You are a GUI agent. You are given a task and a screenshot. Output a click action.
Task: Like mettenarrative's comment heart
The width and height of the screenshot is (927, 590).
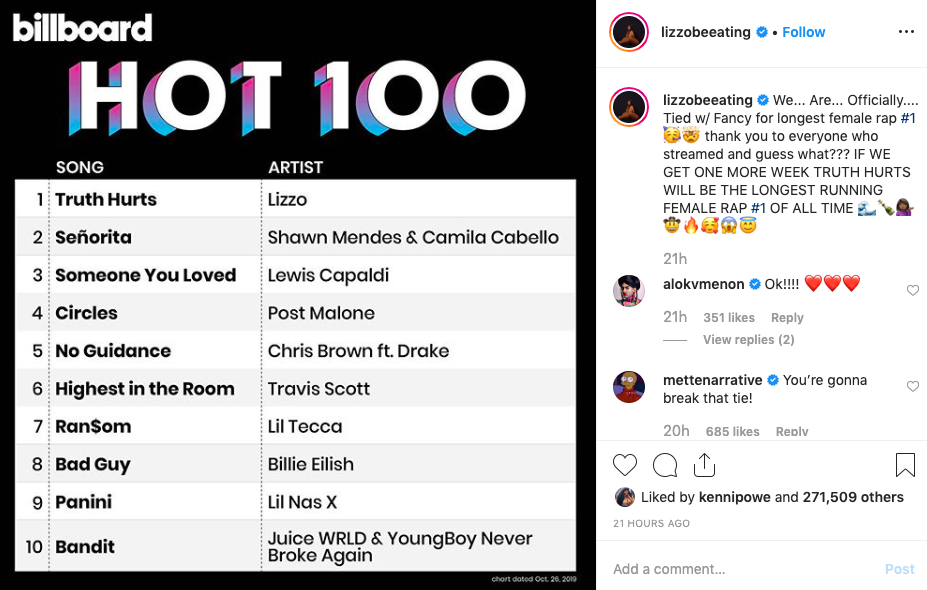click(x=913, y=386)
